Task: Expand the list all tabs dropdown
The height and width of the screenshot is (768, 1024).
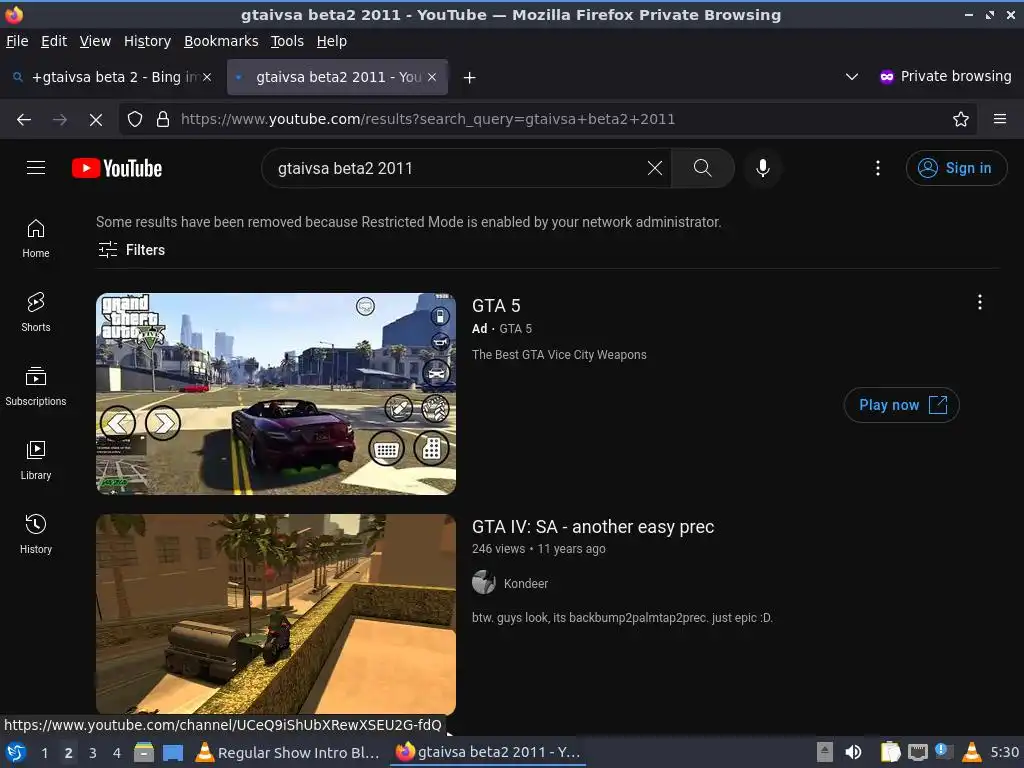Action: click(x=852, y=77)
